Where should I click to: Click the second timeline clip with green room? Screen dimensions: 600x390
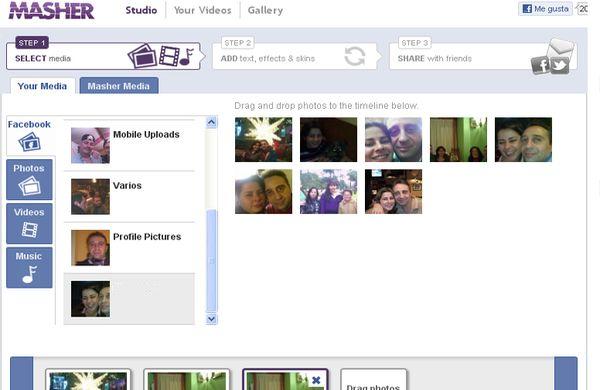pos(187,380)
